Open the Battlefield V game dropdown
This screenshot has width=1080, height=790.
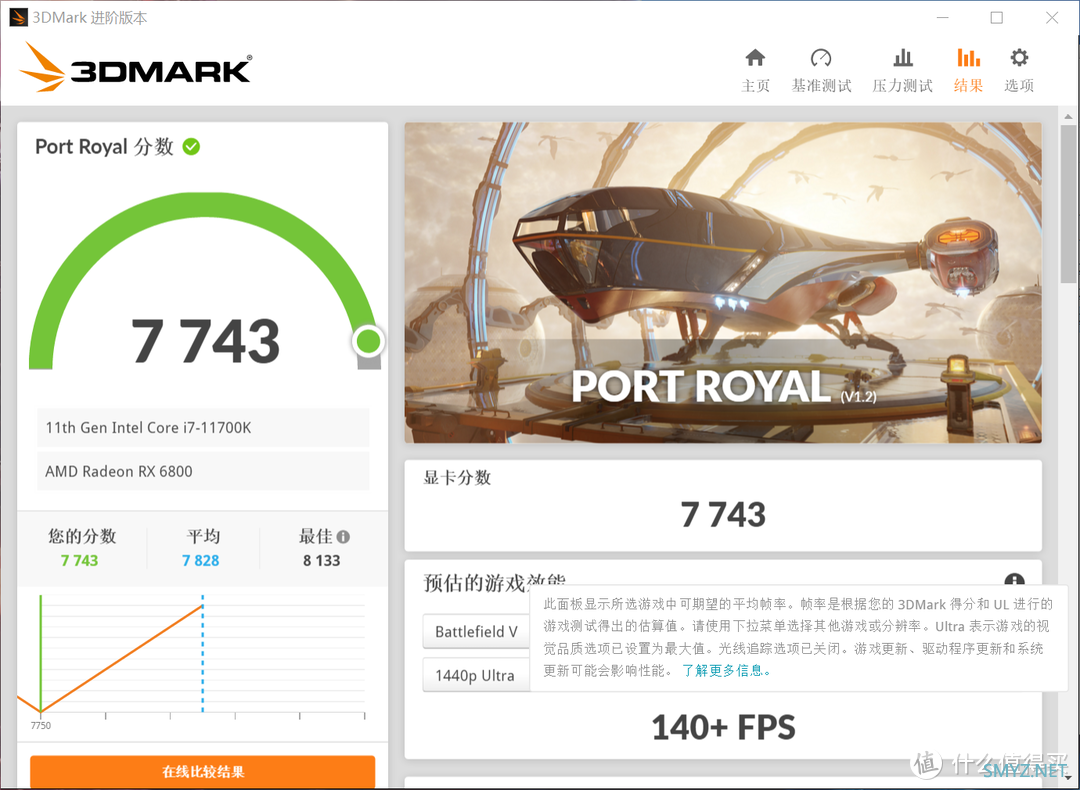476,632
